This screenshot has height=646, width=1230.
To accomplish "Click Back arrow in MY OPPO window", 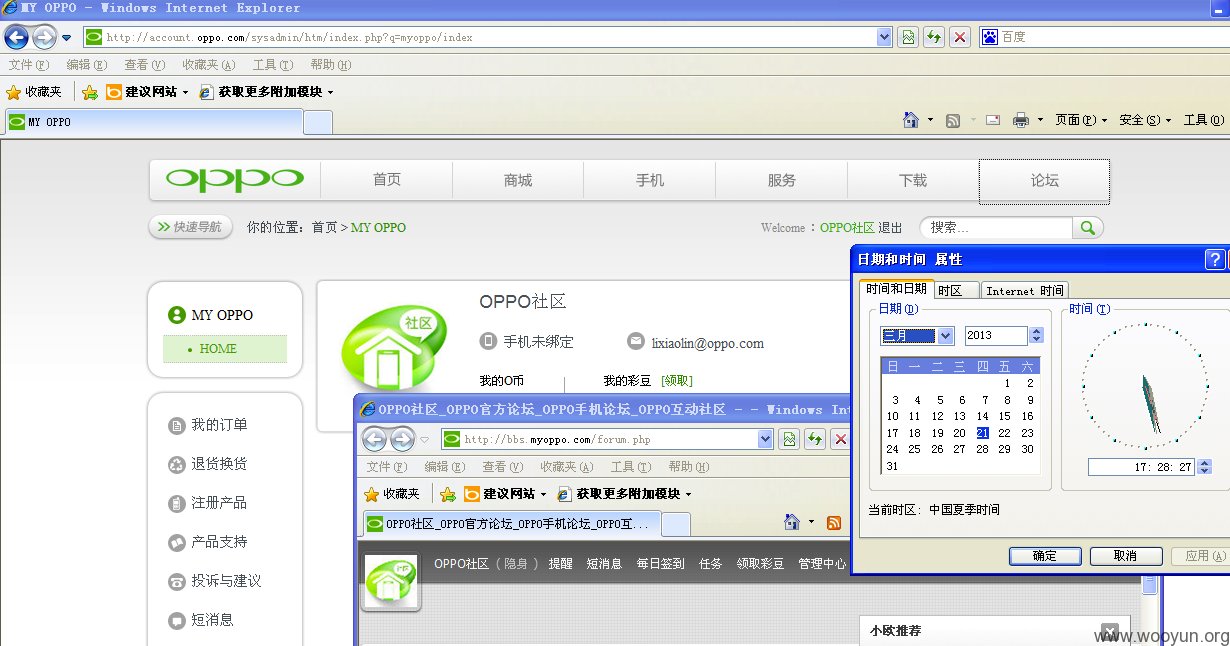I will tap(16, 37).
